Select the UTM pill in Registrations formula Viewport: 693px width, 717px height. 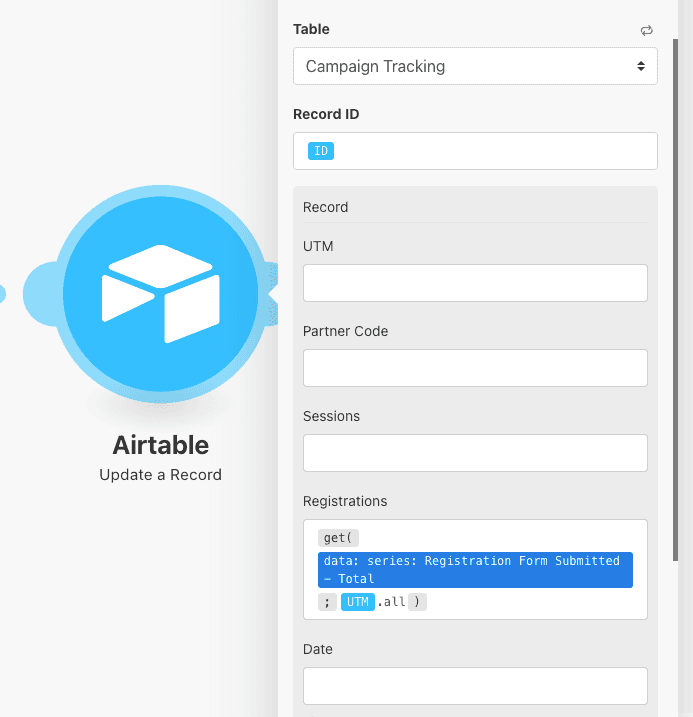pyautogui.click(x=358, y=602)
